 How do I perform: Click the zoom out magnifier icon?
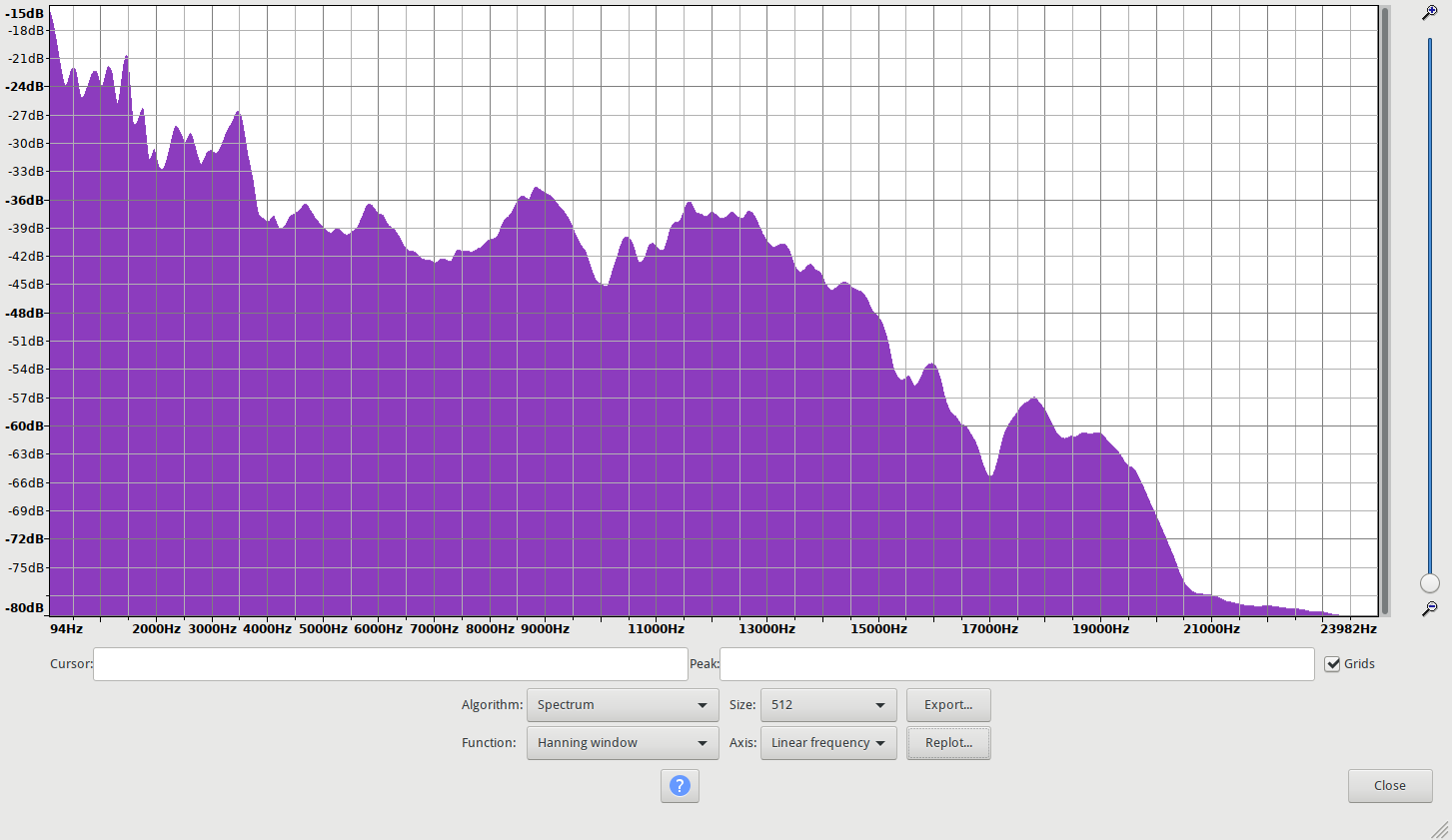[x=1430, y=608]
